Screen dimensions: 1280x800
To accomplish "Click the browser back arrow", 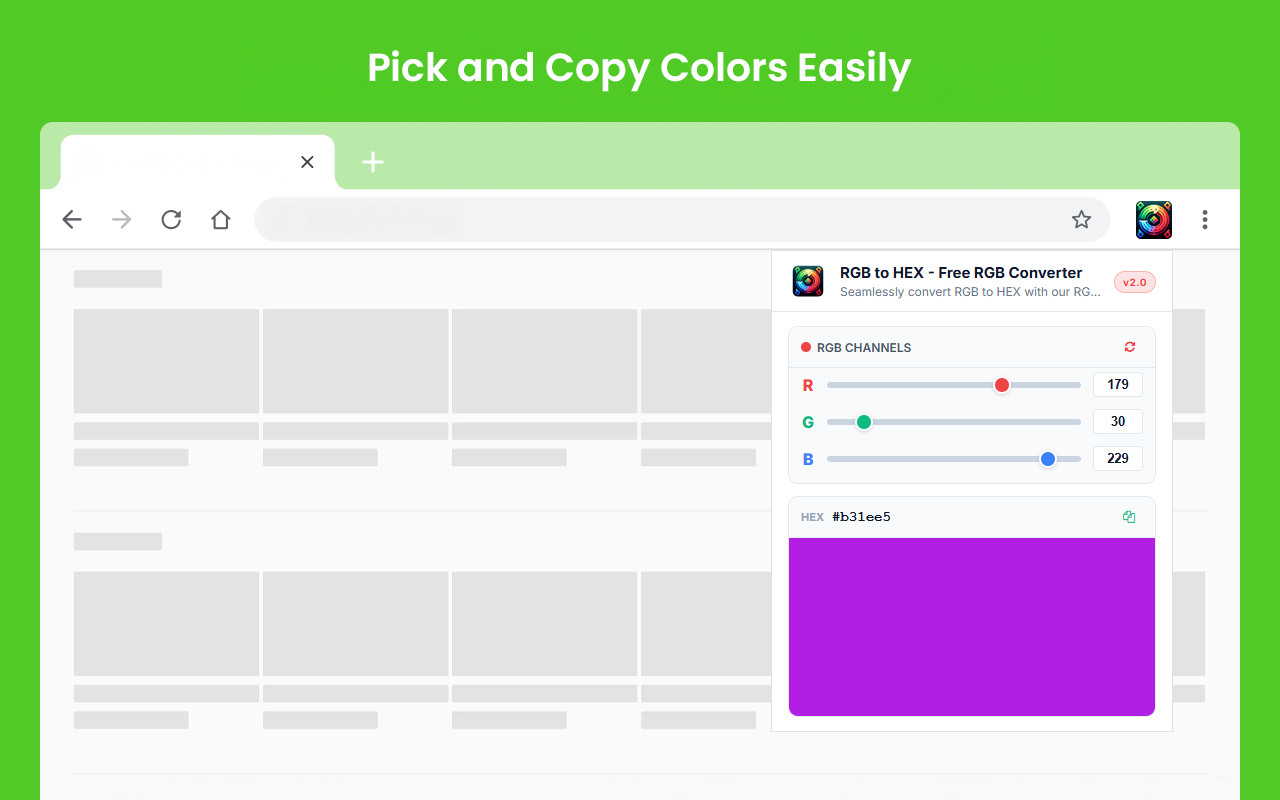I will (72, 220).
